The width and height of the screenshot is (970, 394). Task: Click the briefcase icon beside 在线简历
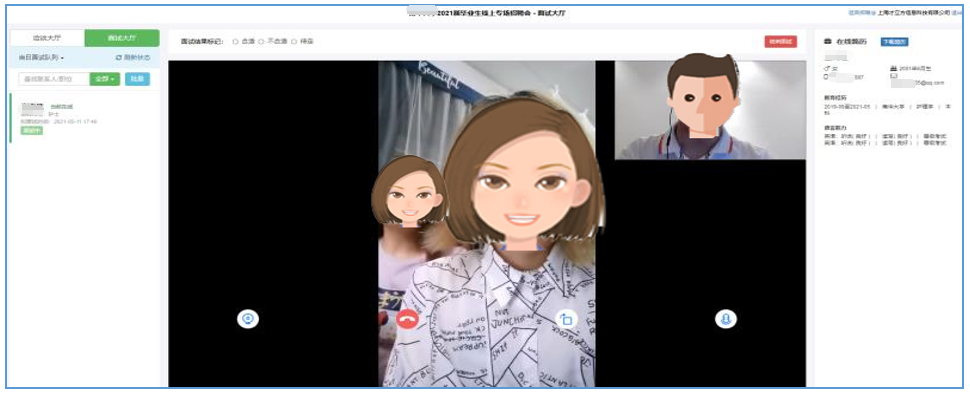coord(828,41)
